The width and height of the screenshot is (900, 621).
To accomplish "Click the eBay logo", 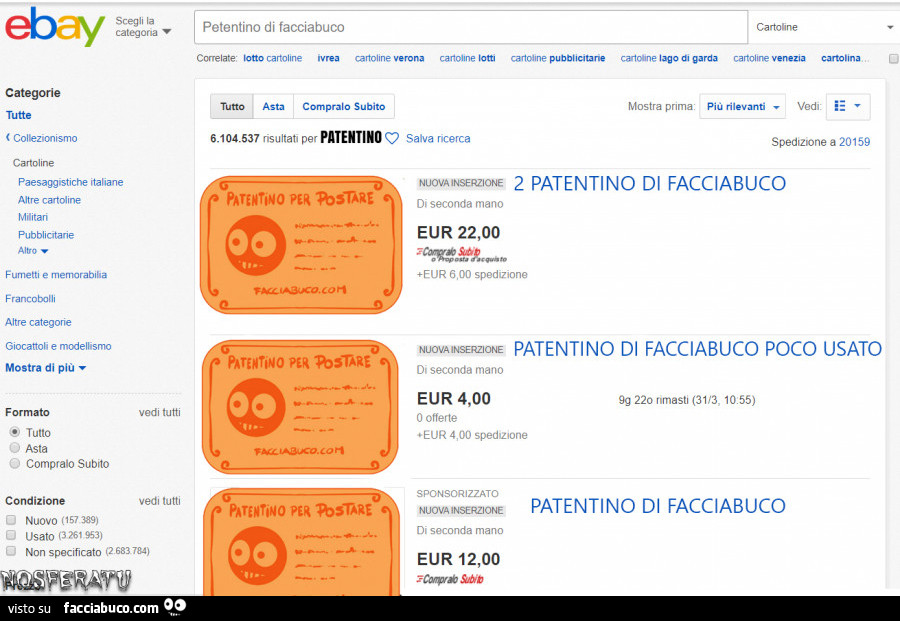I will click(x=55, y=27).
